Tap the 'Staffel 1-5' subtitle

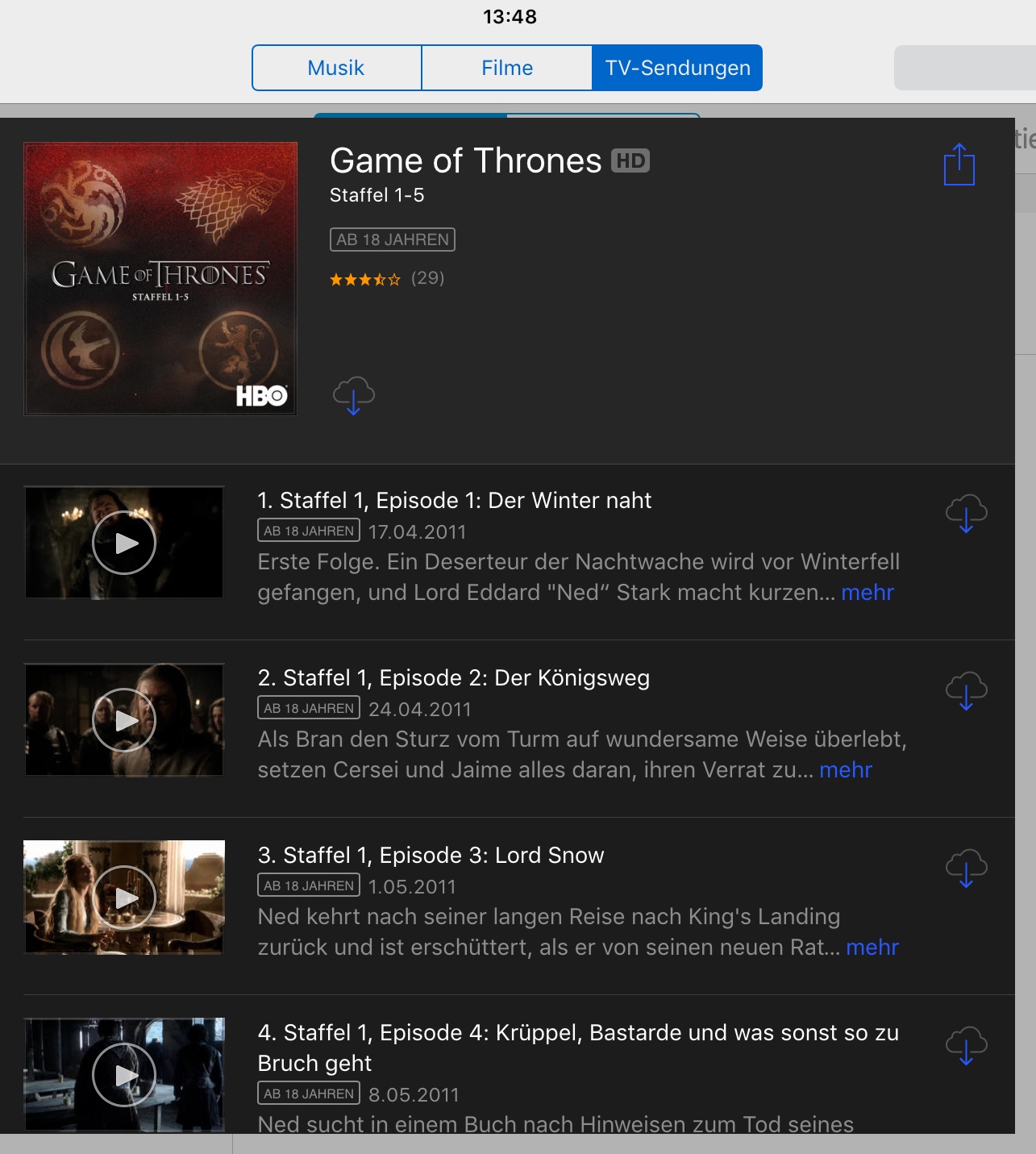(377, 195)
